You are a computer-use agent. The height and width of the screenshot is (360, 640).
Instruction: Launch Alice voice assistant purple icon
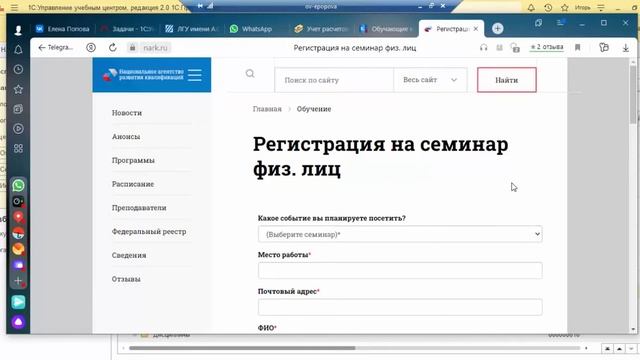[x=18, y=322]
